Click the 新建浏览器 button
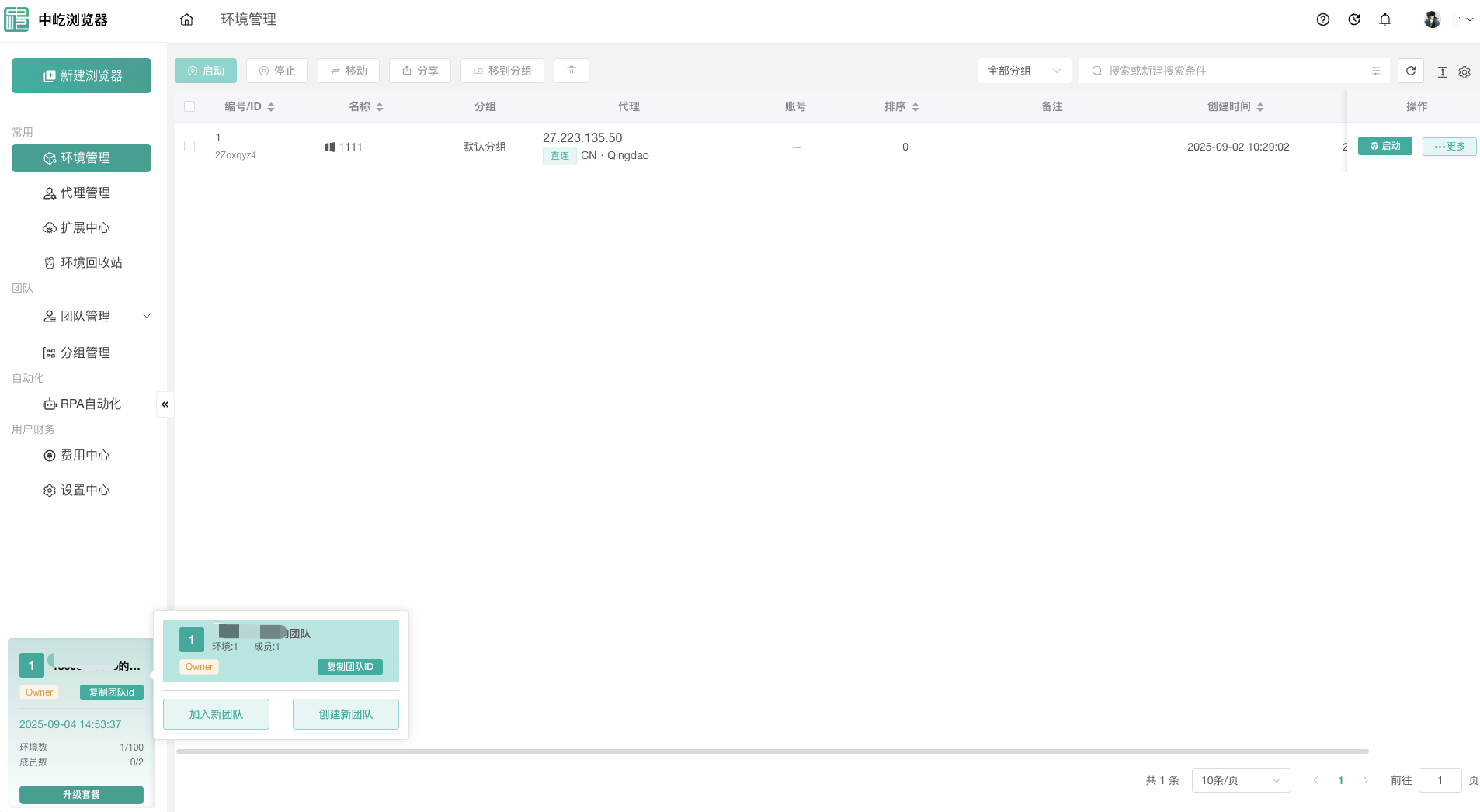 click(82, 75)
